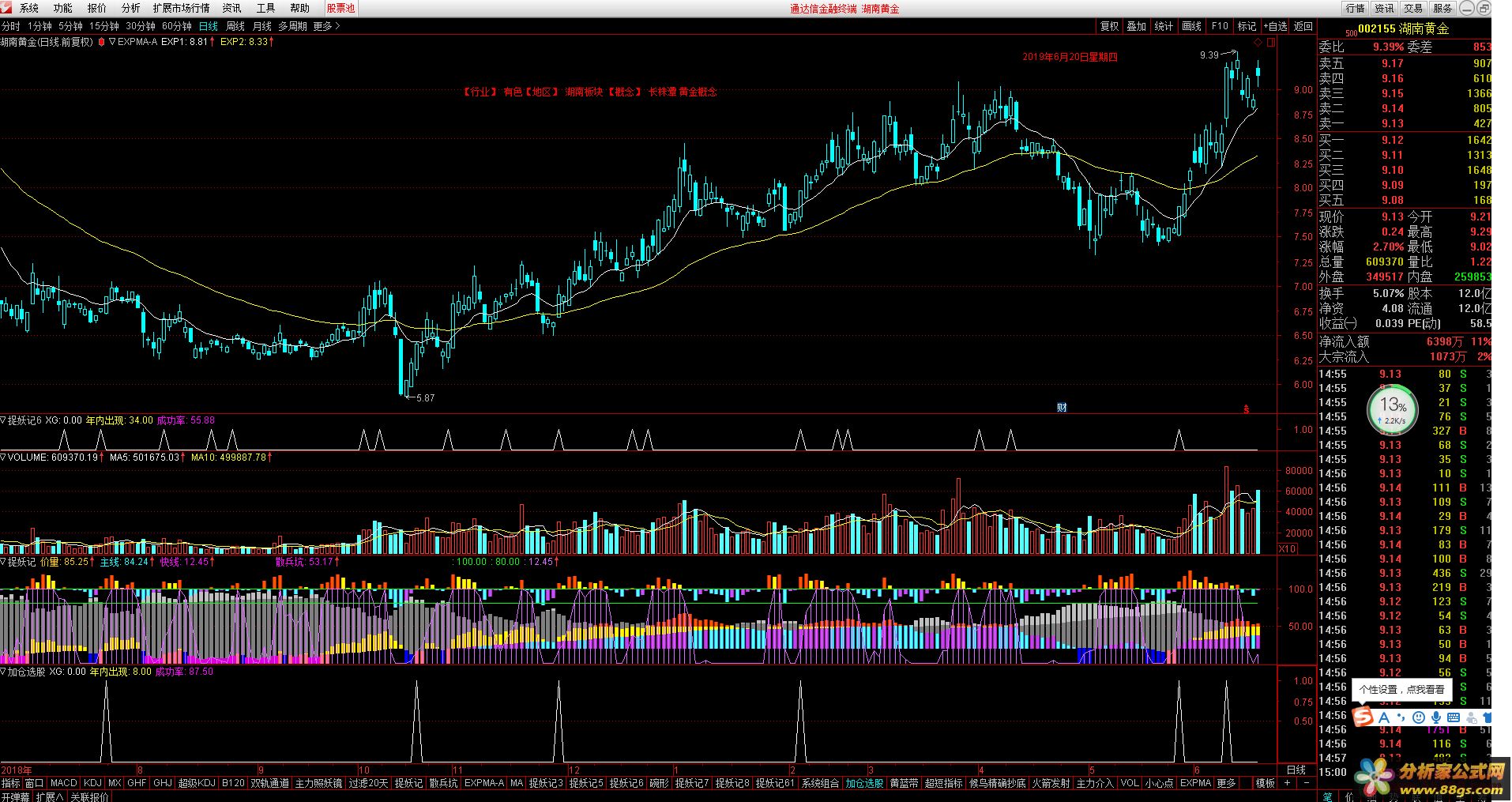Select the 5分钟 period
Image resolution: width=1512 pixels, height=802 pixels.
(x=70, y=26)
